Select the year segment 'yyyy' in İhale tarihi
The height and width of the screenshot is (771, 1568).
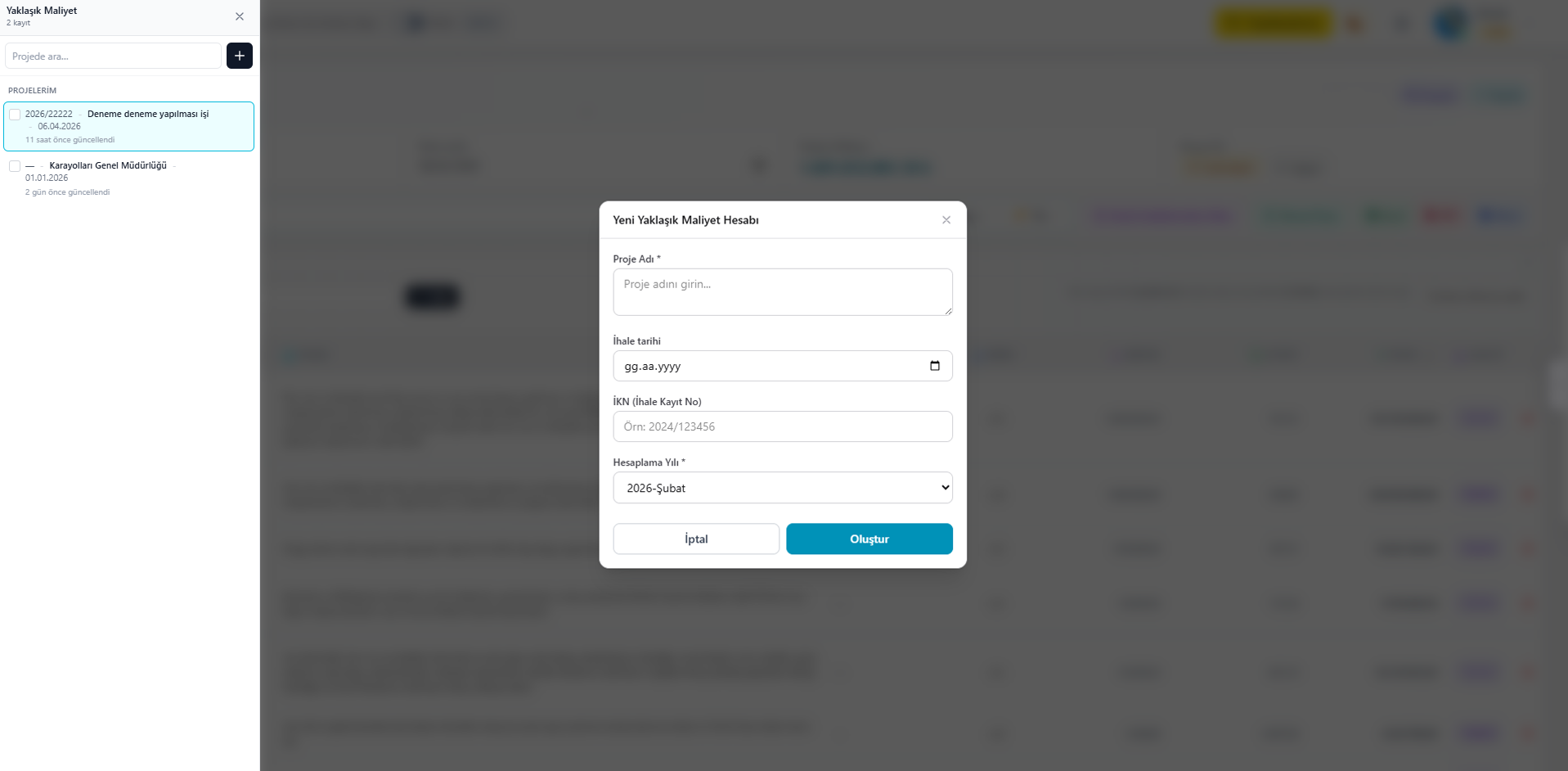[x=669, y=367]
